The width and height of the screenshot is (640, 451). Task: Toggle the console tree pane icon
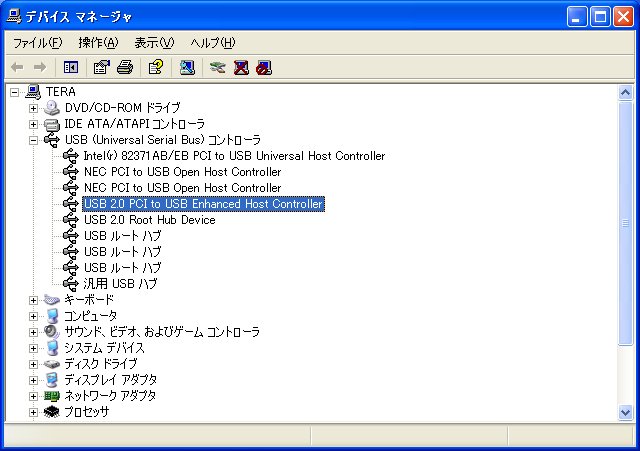click(x=71, y=67)
